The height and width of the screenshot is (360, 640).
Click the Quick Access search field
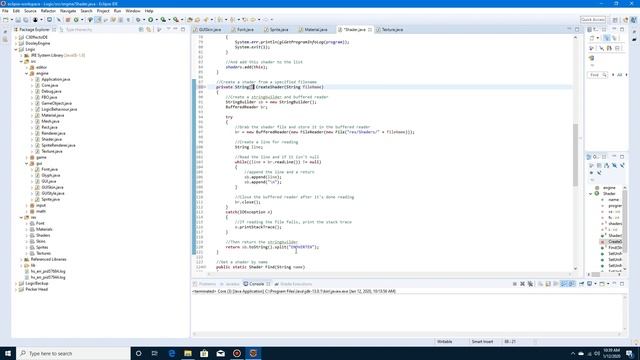click(x=593, y=20)
